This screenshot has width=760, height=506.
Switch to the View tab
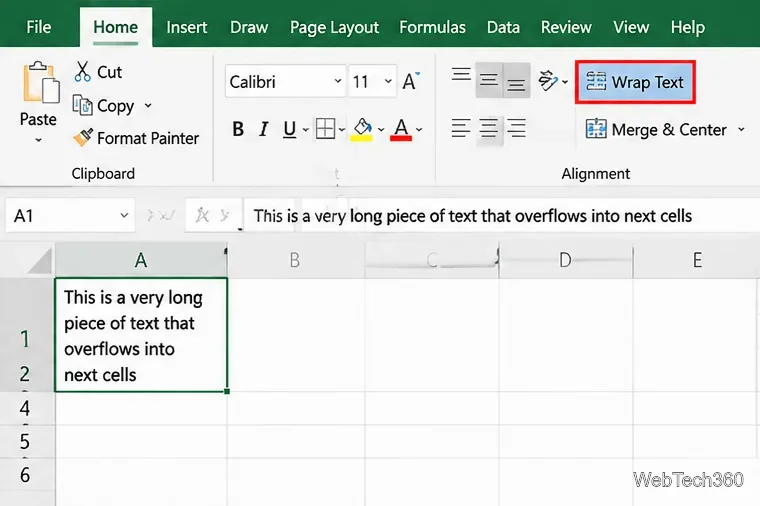tap(631, 27)
